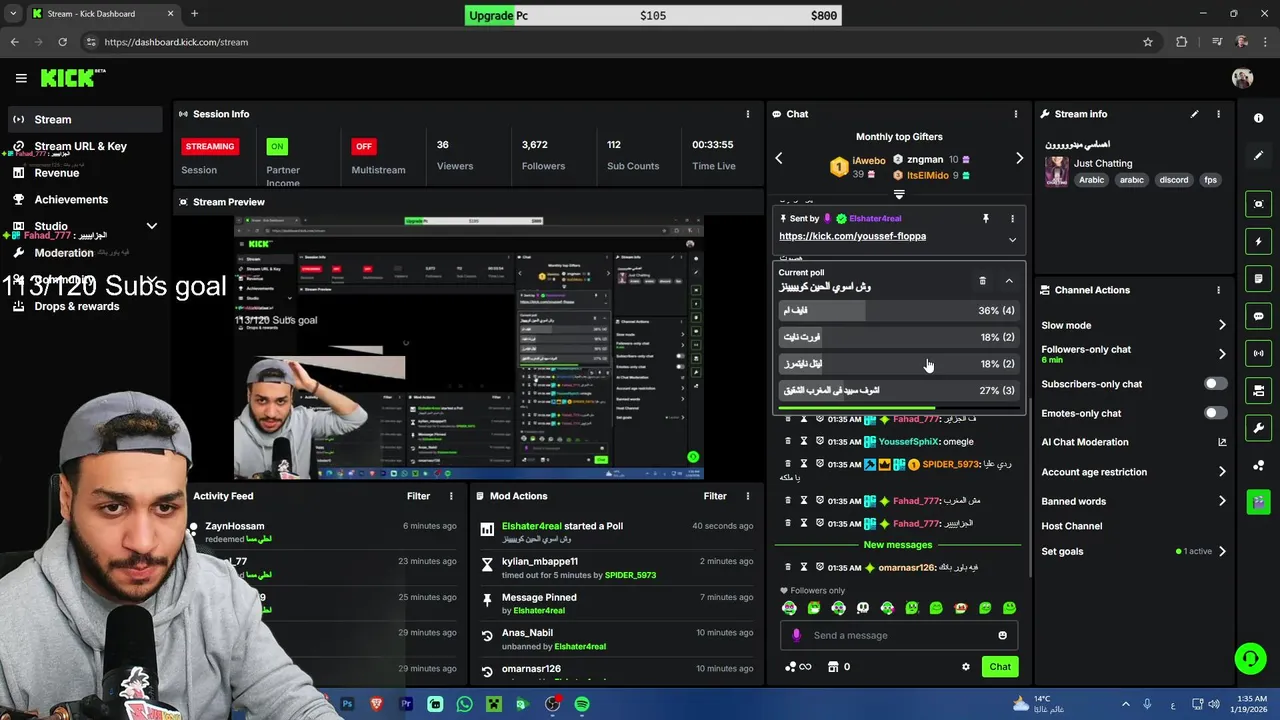Show next top gifters with right arrow
Viewport: 1280px width, 720px height.
tap(1019, 158)
